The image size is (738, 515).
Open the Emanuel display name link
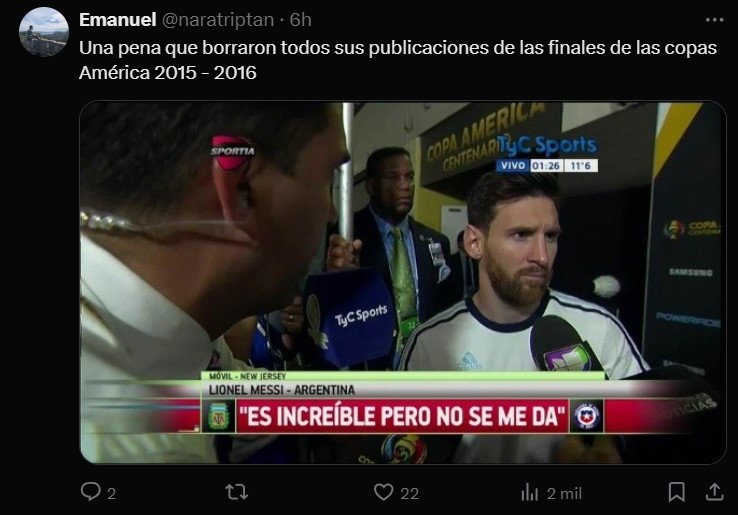(x=118, y=20)
